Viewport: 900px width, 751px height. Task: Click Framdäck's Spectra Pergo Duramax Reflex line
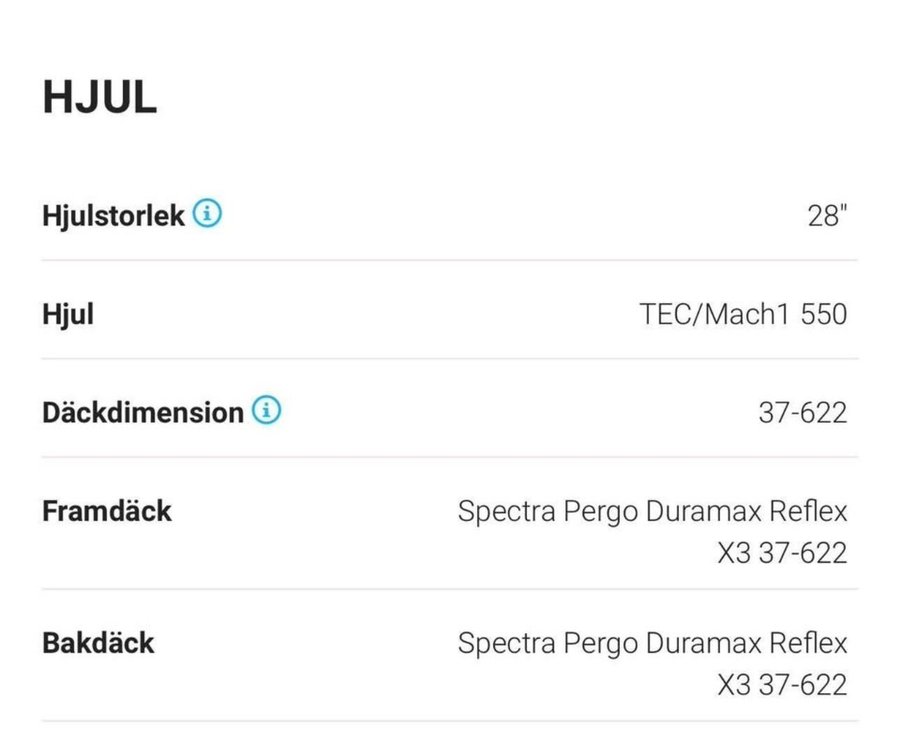[x=652, y=511]
